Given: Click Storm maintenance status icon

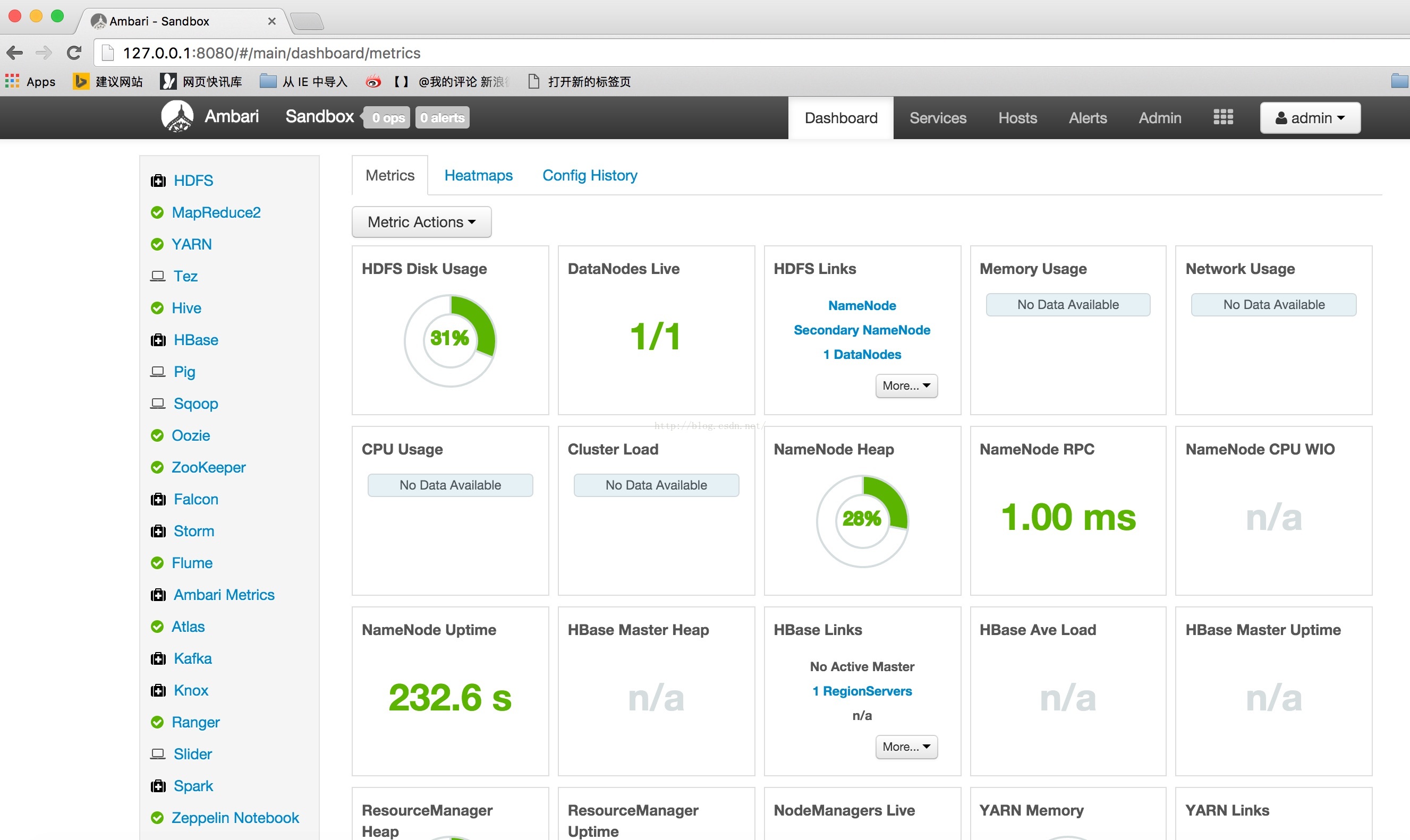Looking at the screenshot, I should click(x=158, y=531).
